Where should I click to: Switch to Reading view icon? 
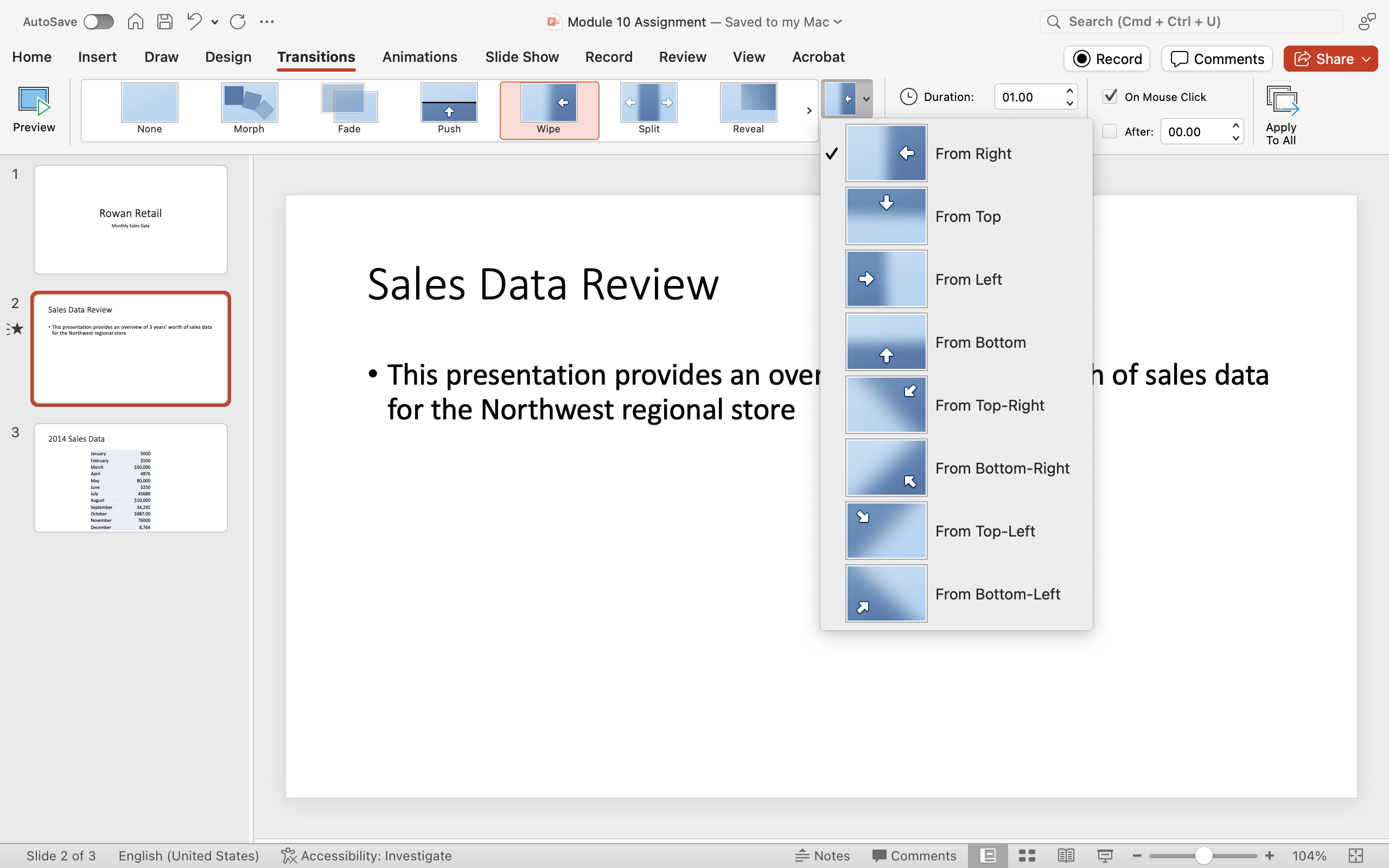click(x=1066, y=856)
